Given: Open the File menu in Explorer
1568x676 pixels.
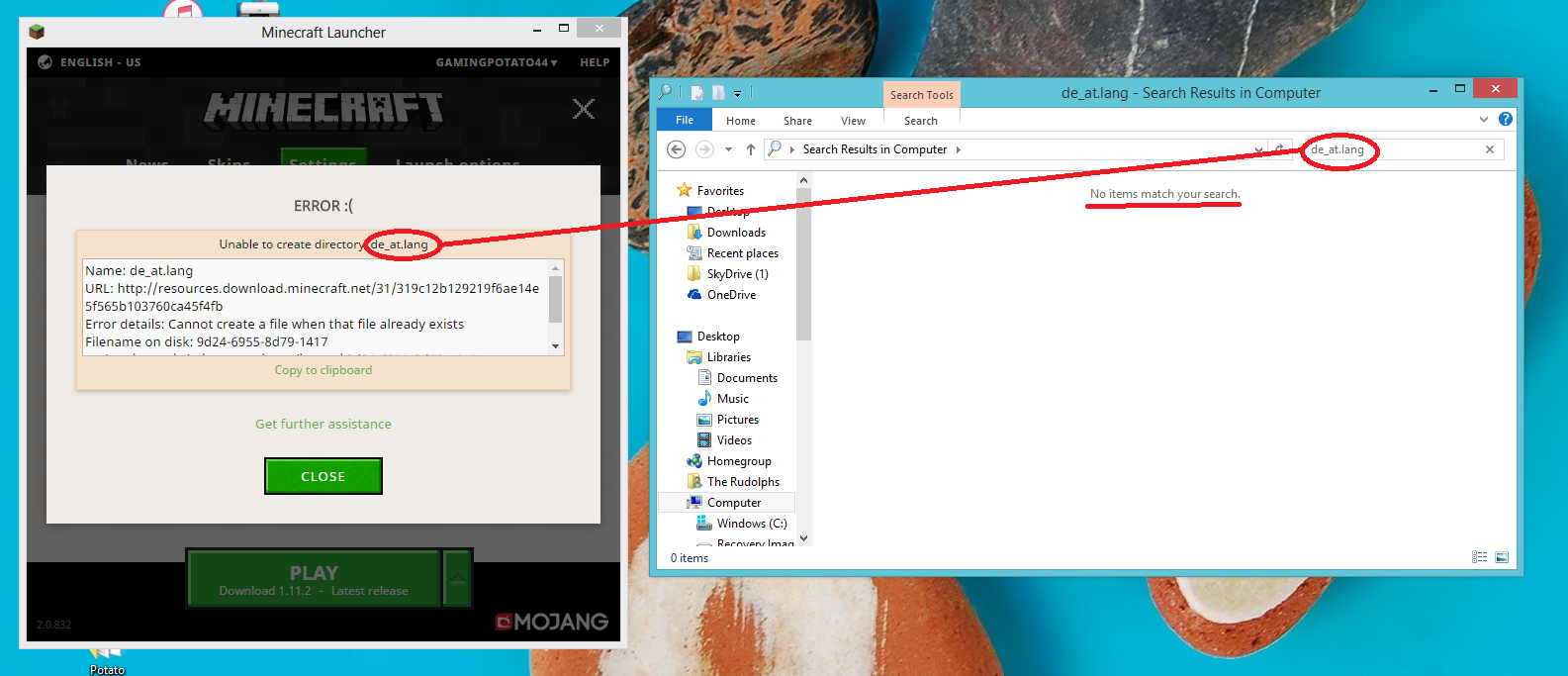Looking at the screenshot, I should click(685, 120).
